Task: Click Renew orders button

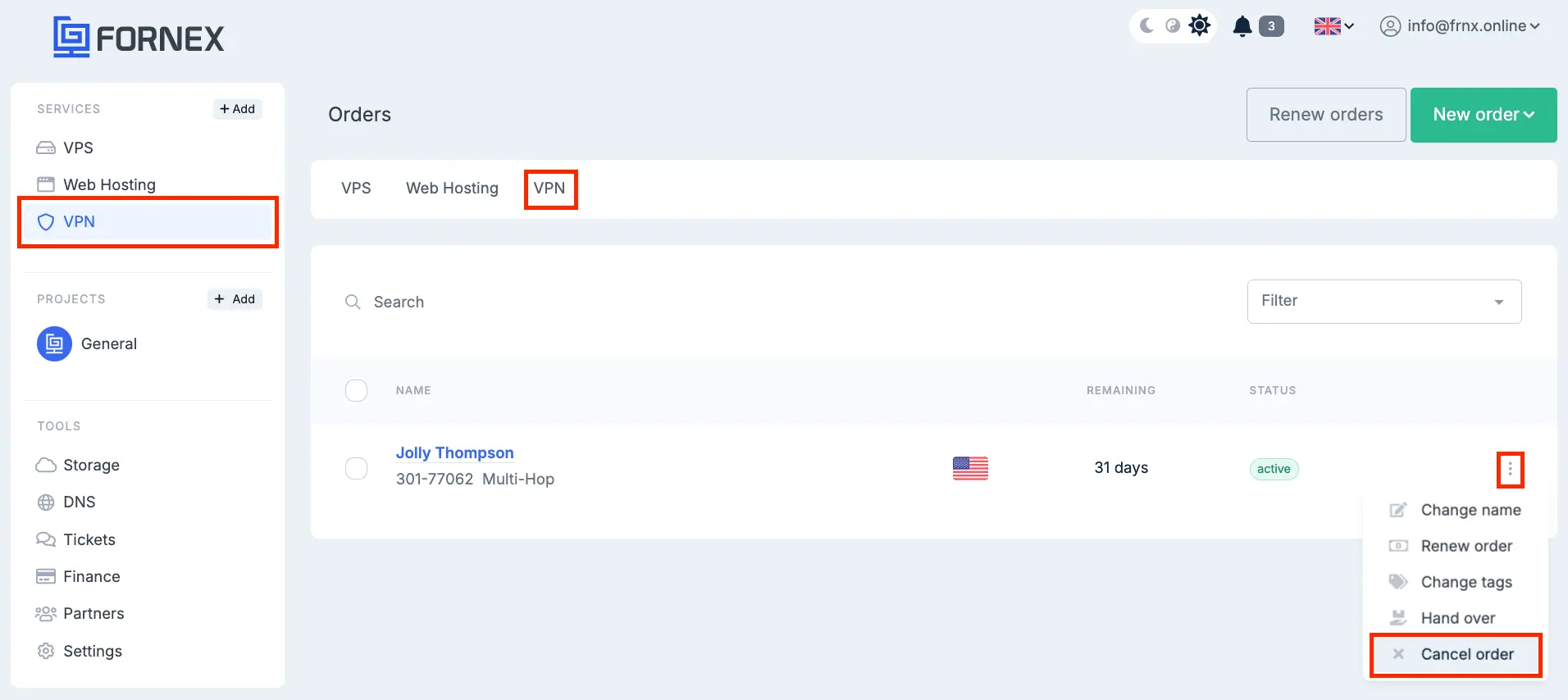Action: point(1326,115)
